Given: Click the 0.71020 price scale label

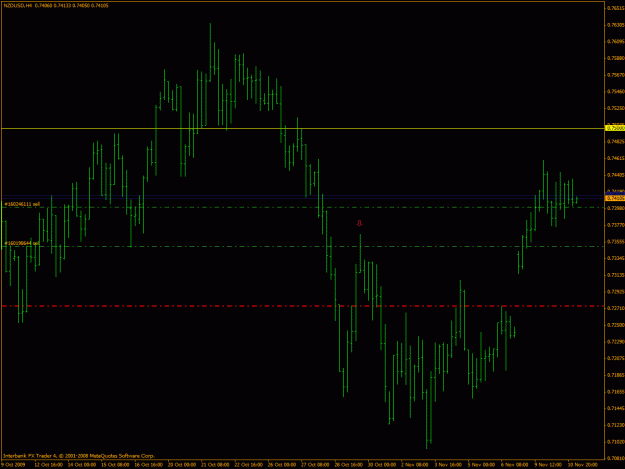Looking at the screenshot, I should point(616,442).
